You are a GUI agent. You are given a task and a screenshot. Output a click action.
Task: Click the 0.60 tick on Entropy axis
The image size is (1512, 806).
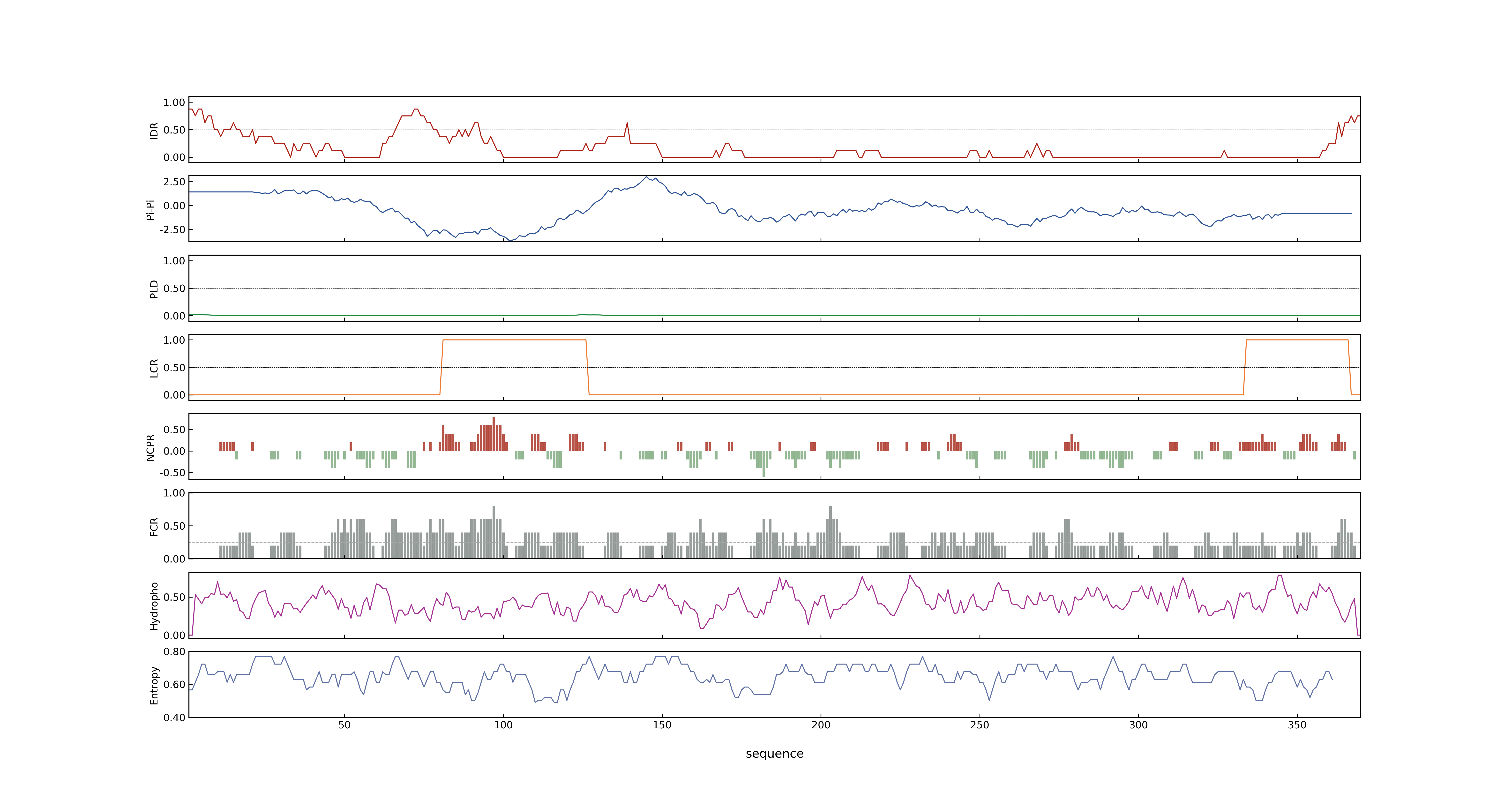coord(174,685)
